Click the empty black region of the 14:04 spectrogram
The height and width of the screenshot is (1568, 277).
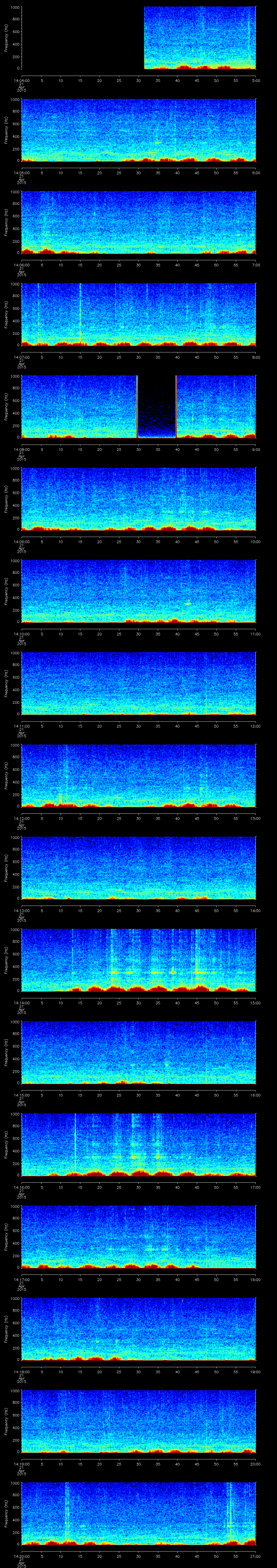(x=82, y=38)
